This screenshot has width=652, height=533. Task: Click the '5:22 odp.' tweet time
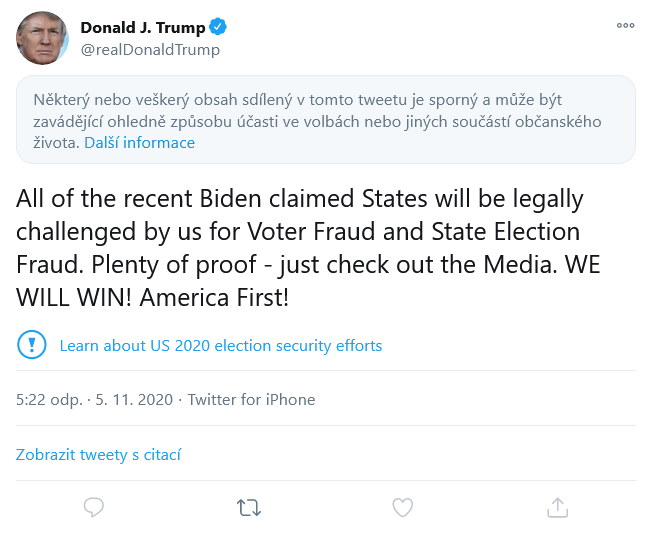[49, 400]
